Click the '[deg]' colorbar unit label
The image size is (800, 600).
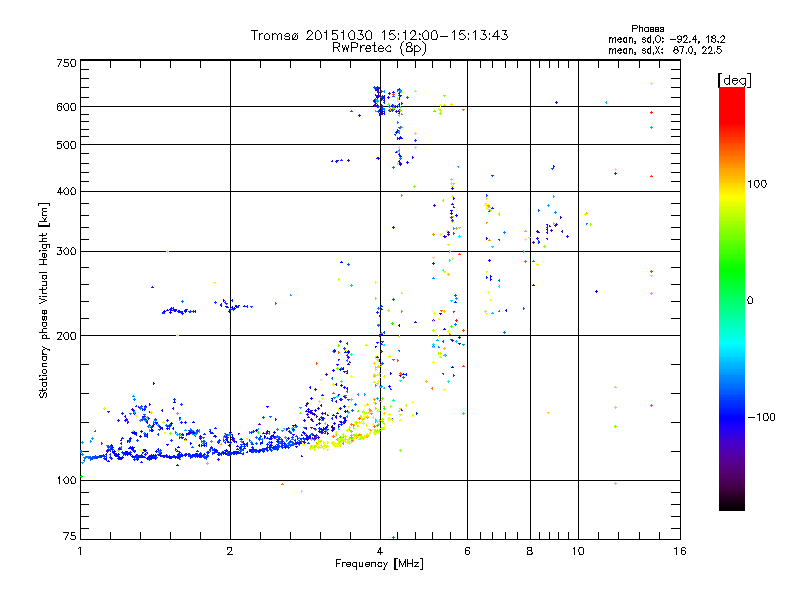click(x=734, y=80)
